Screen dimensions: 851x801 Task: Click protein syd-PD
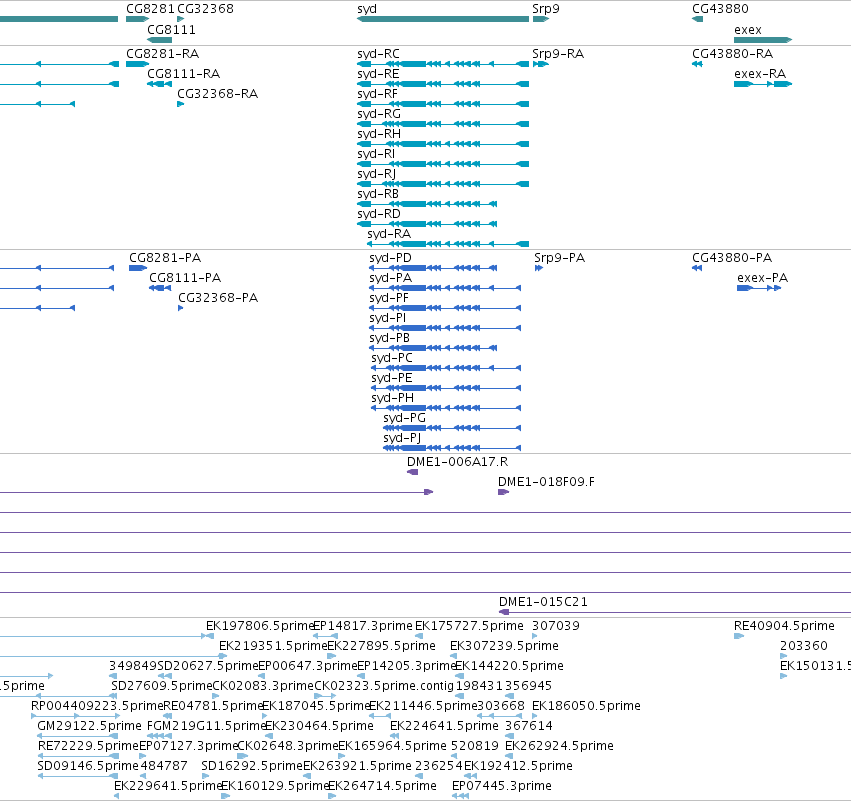390,258
